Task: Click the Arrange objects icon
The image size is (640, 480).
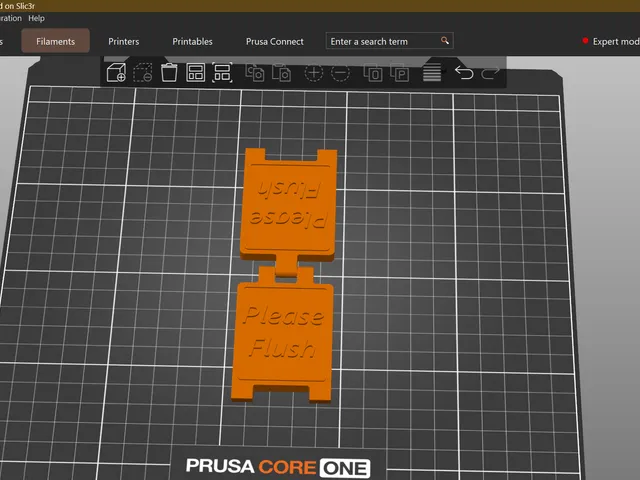Action: click(x=196, y=73)
